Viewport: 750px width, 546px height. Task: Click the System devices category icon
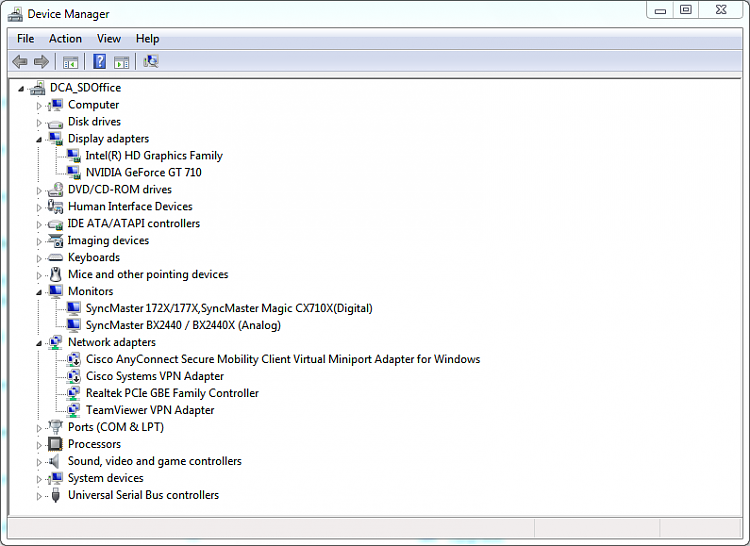pos(55,478)
